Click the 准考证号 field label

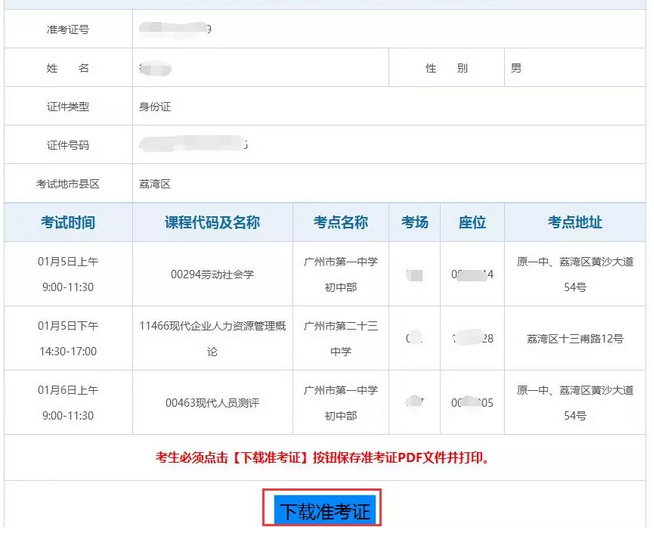pos(68,29)
